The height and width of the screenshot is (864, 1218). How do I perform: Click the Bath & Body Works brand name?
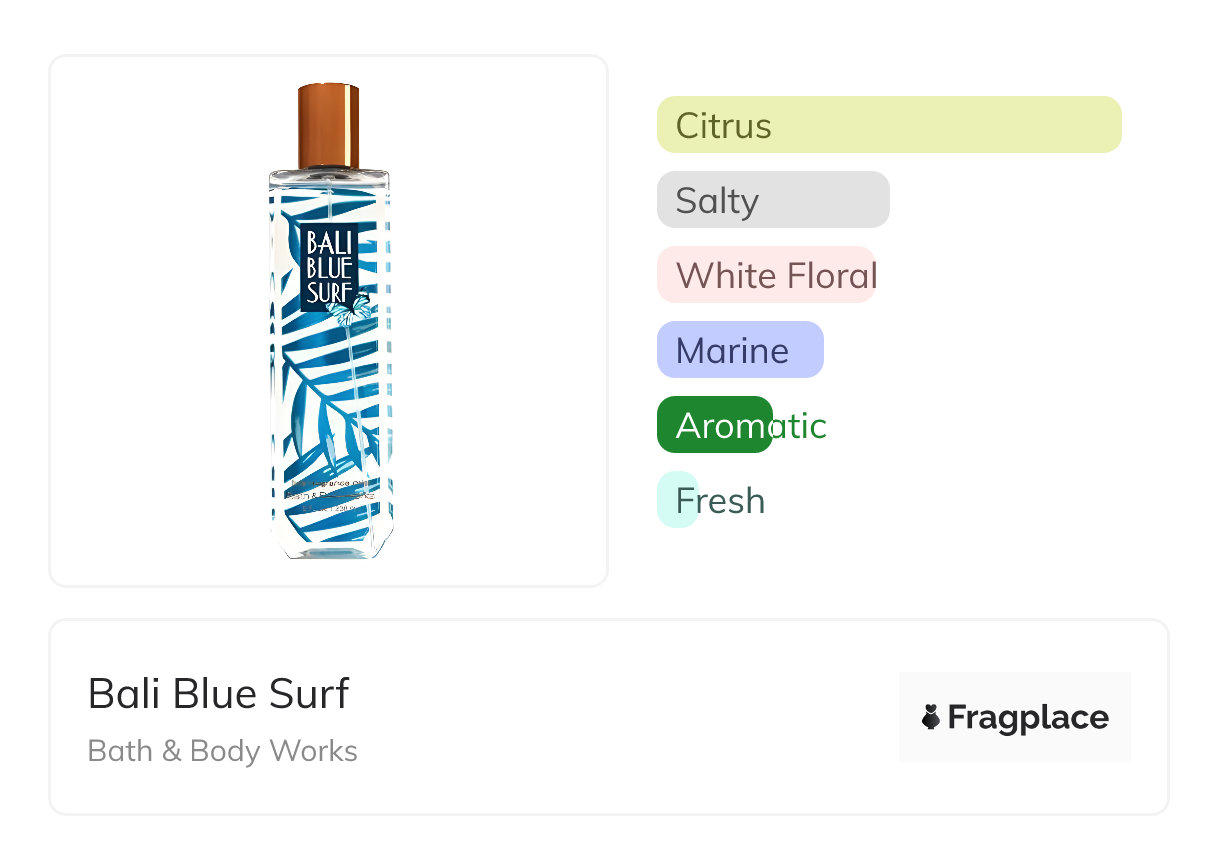pyautogui.click(x=222, y=751)
